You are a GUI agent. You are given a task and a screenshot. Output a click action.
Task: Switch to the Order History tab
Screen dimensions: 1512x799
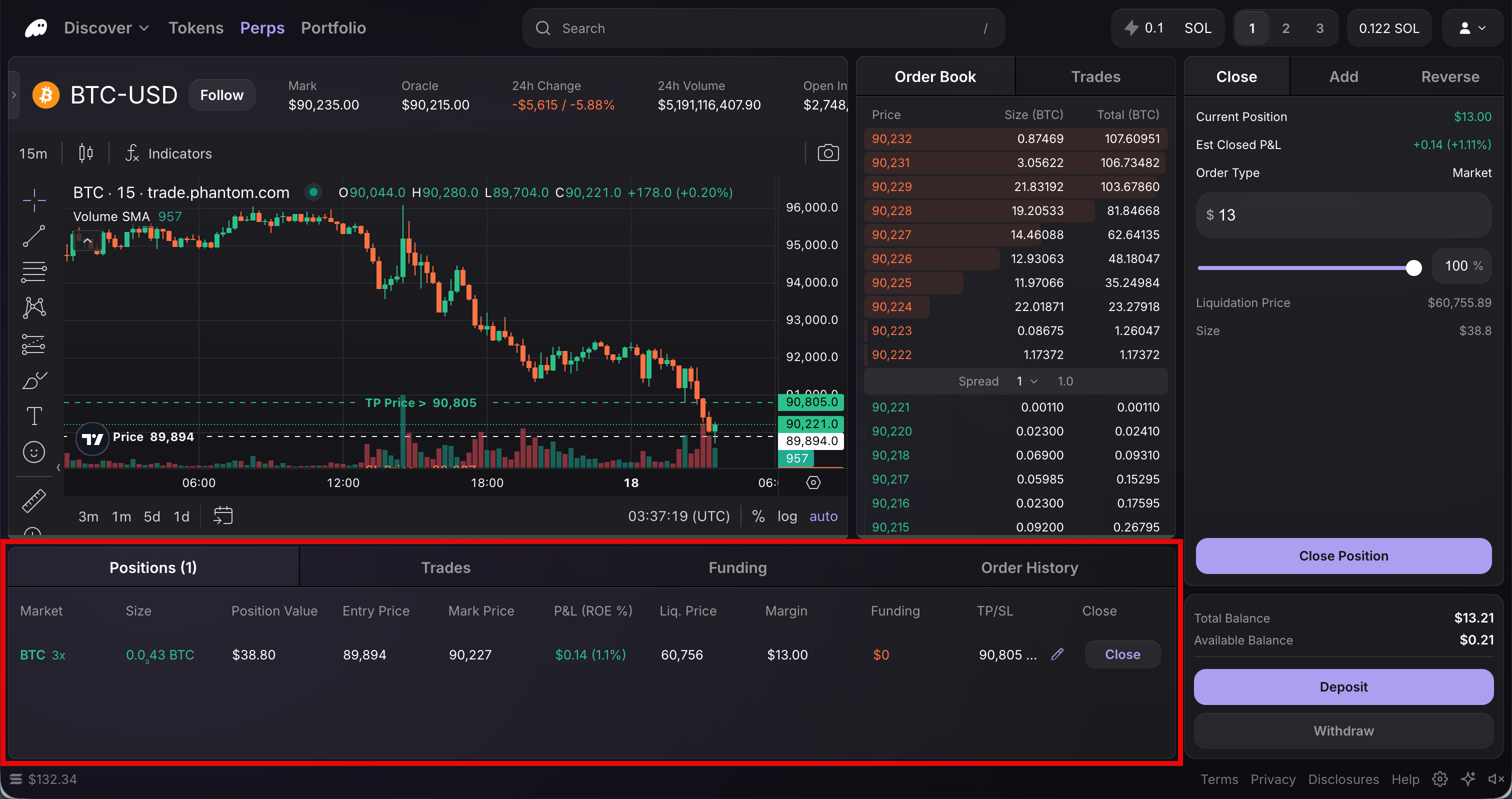pyautogui.click(x=1029, y=567)
